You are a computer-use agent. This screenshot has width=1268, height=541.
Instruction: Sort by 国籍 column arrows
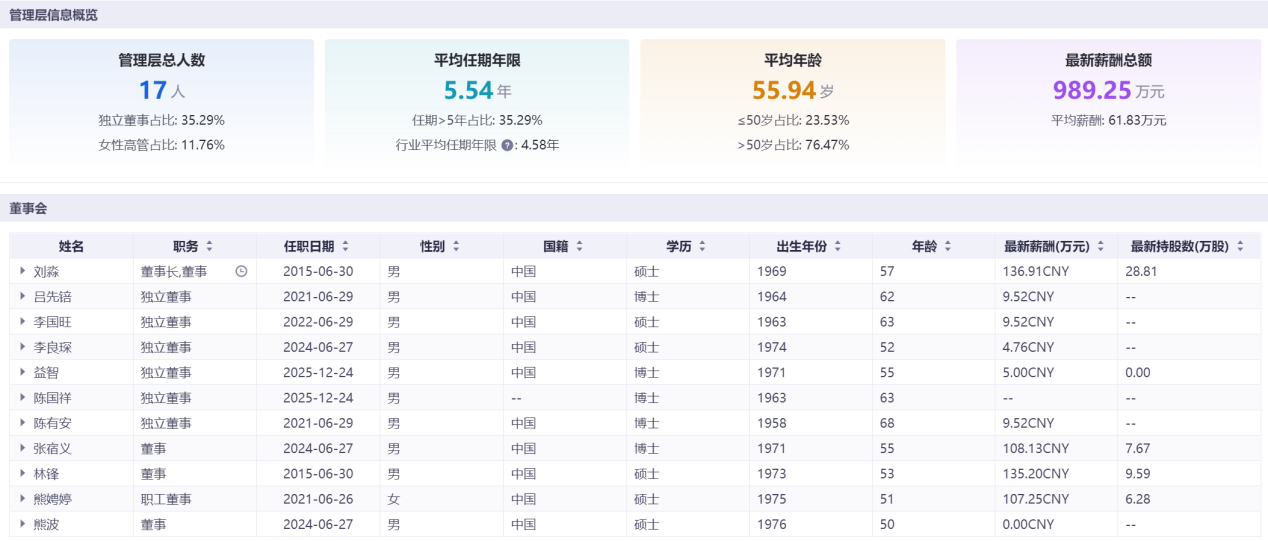[x=579, y=246]
